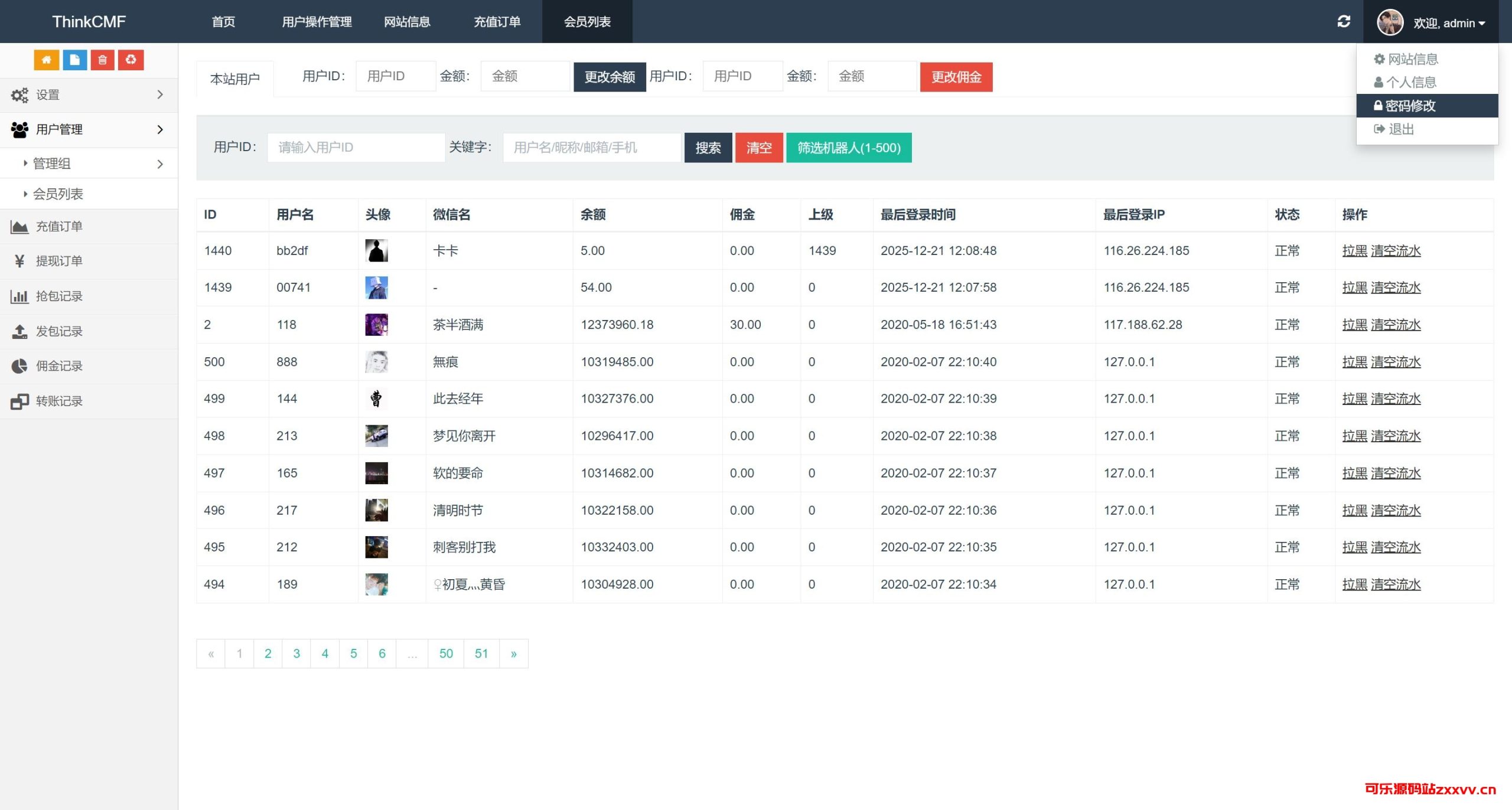Open 转账记录 from sidebar
1512x810 pixels.
coord(59,401)
